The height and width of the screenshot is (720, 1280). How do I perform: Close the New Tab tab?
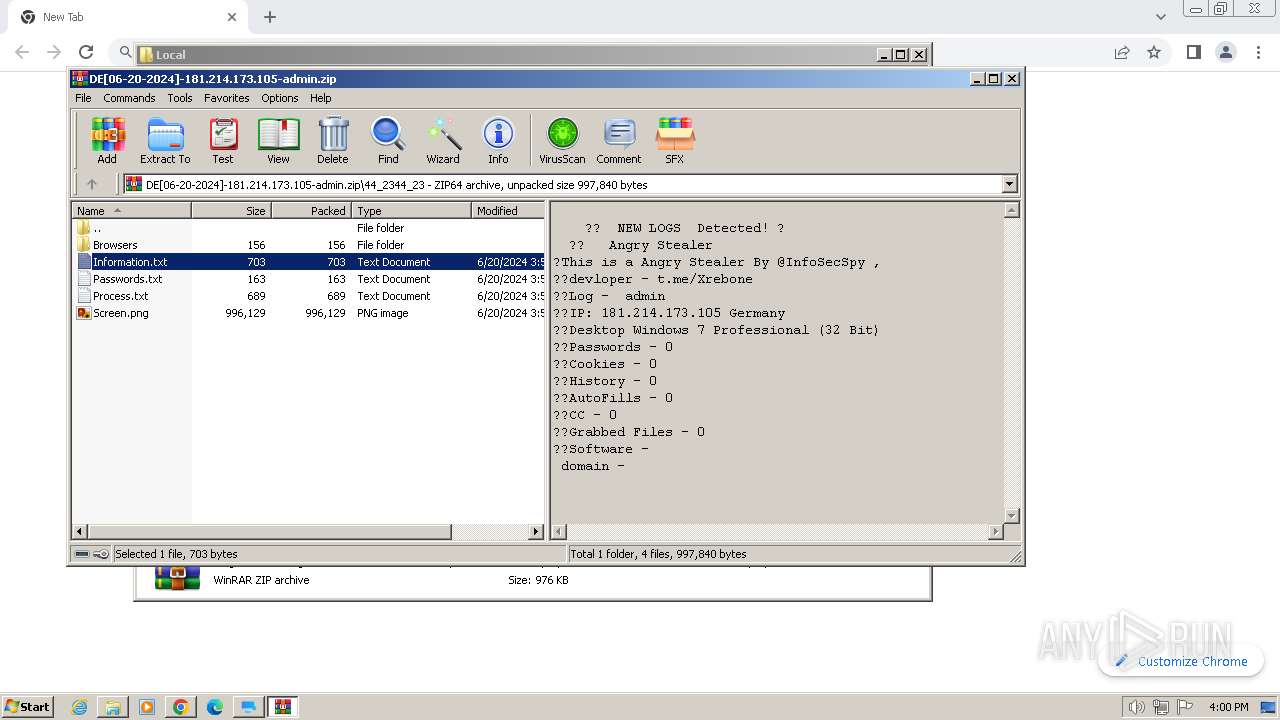232,17
